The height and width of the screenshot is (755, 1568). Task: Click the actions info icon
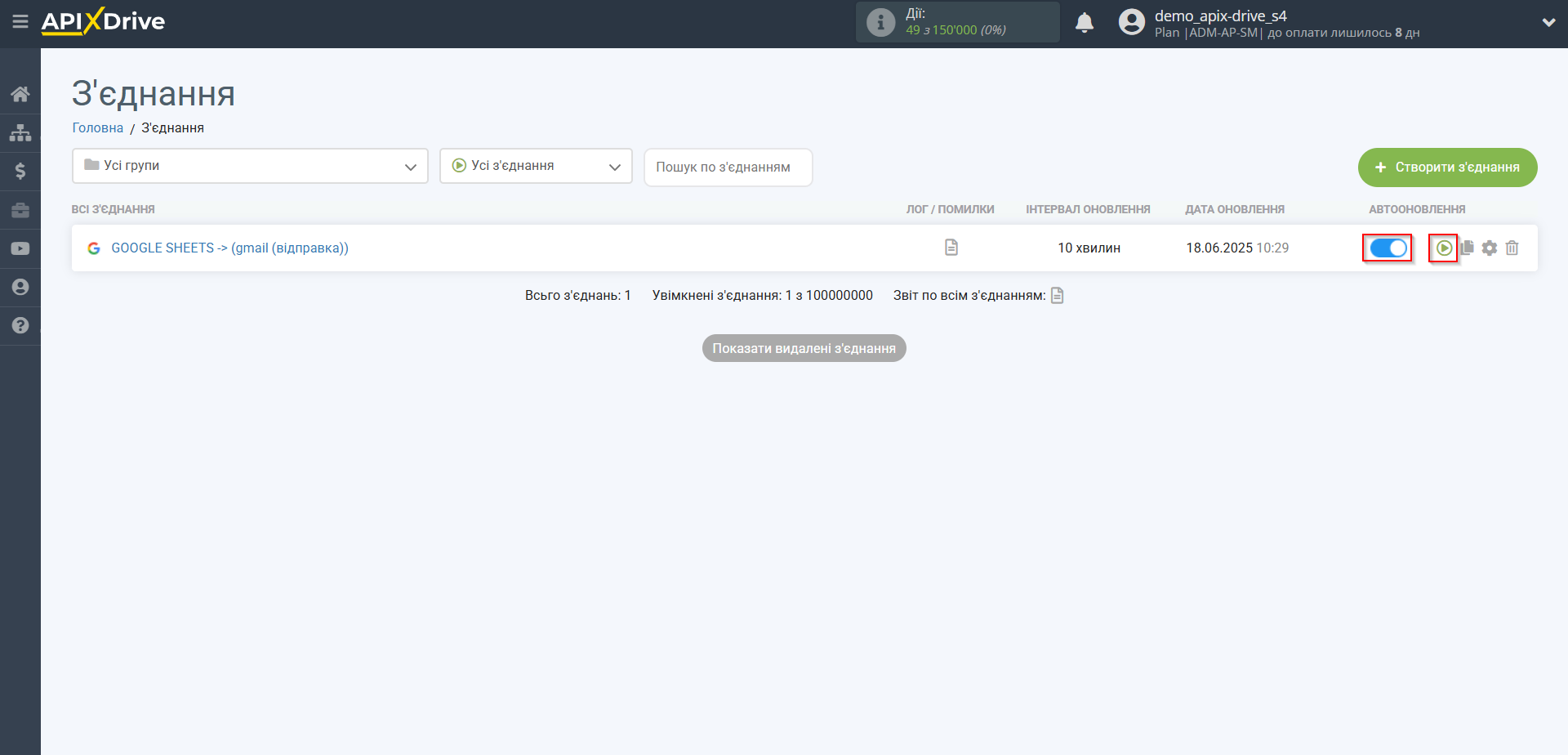880,22
